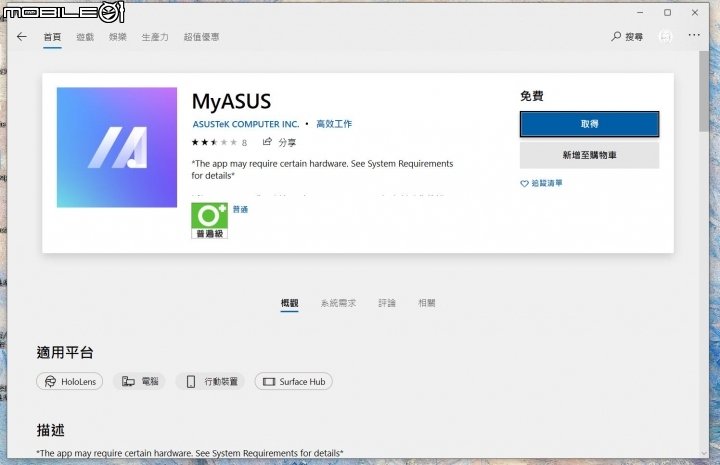This screenshot has width=720, height=465.
Task: Click the green 普遍級 rating badge
Action: point(209,220)
